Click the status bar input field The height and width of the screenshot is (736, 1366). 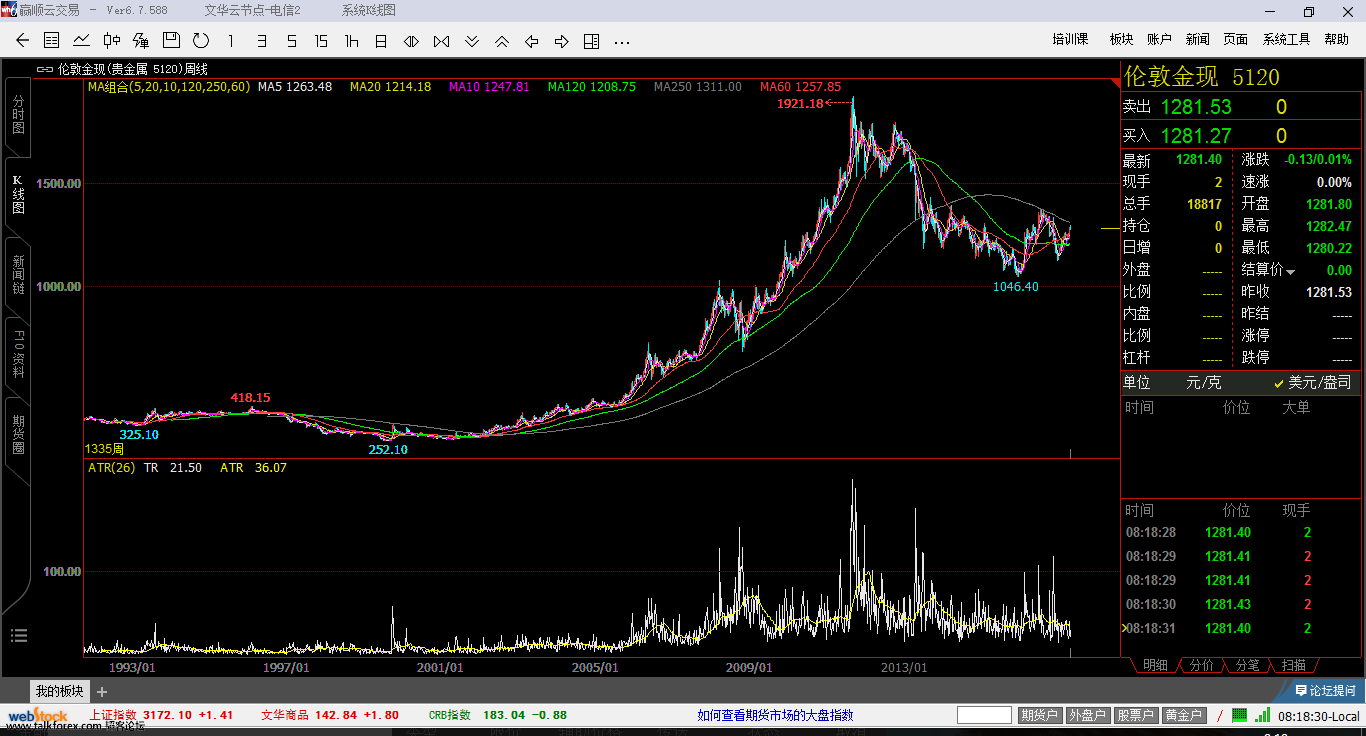coord(985,715)
